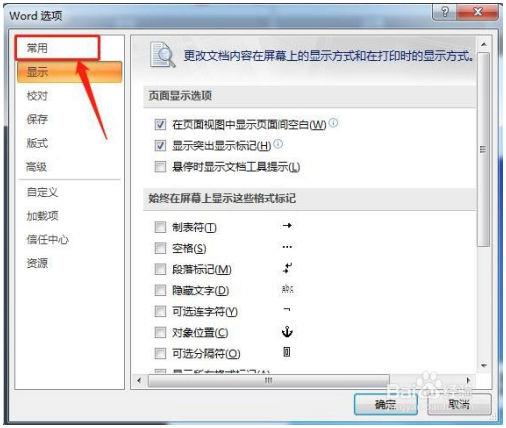Viewport: 506px width, 428px height.
Task: Enable the 段落标记 checkbox
Action: coord(160,269)
